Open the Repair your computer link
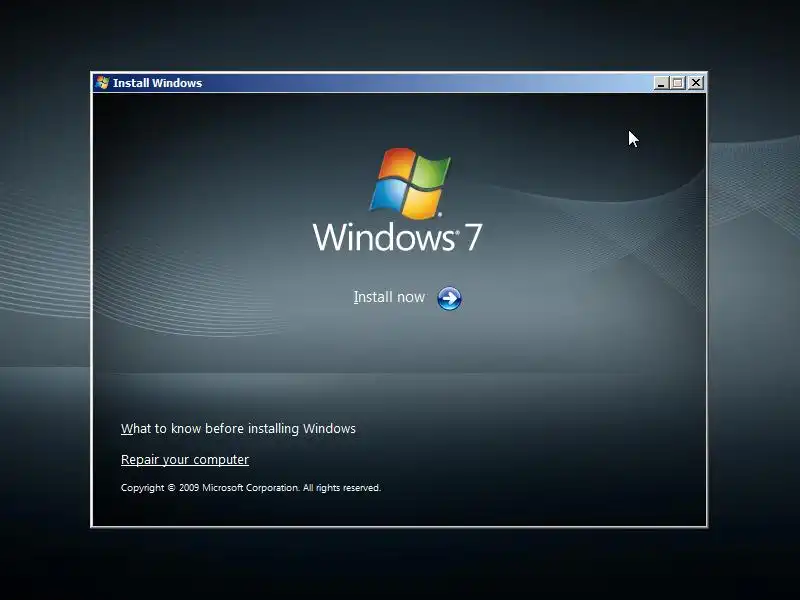Screen dimensions: 800x600 (x=185, y=460)
